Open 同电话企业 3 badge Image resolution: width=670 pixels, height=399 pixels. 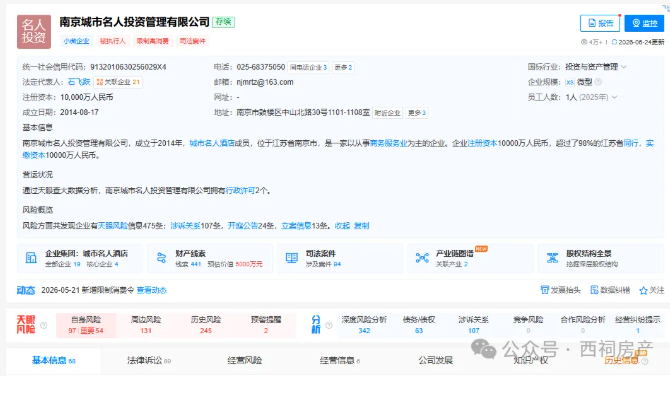tap(309, 67)
